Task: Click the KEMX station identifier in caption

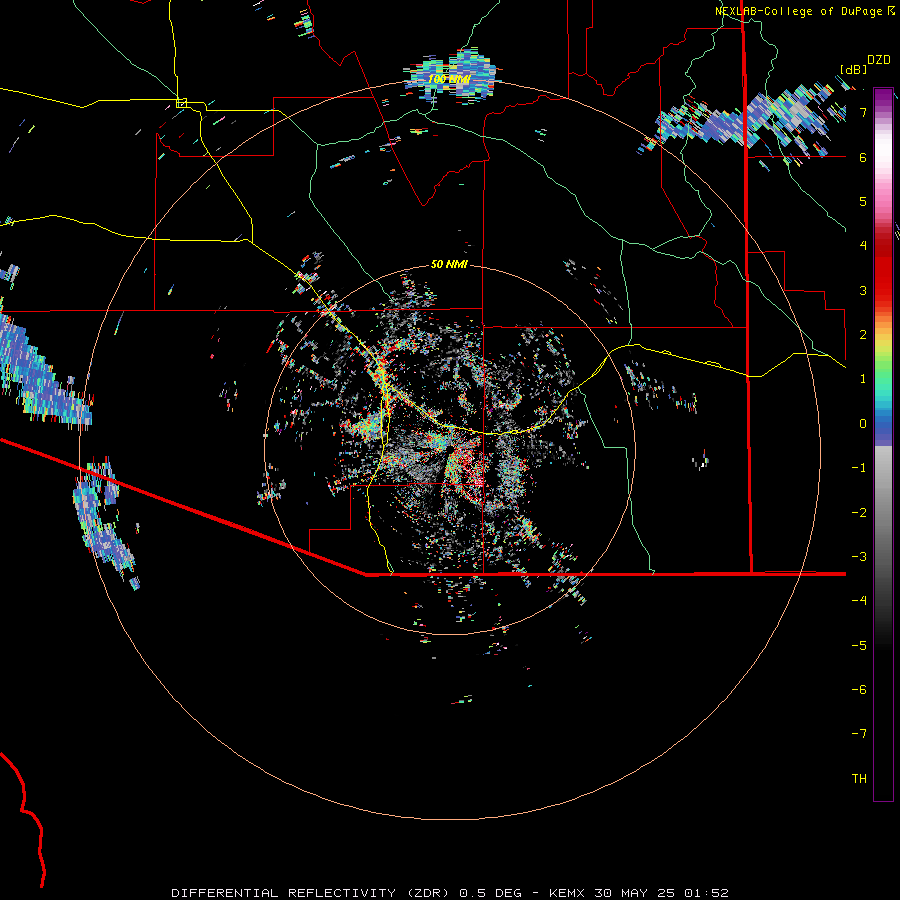Action: tap(567, 893)
